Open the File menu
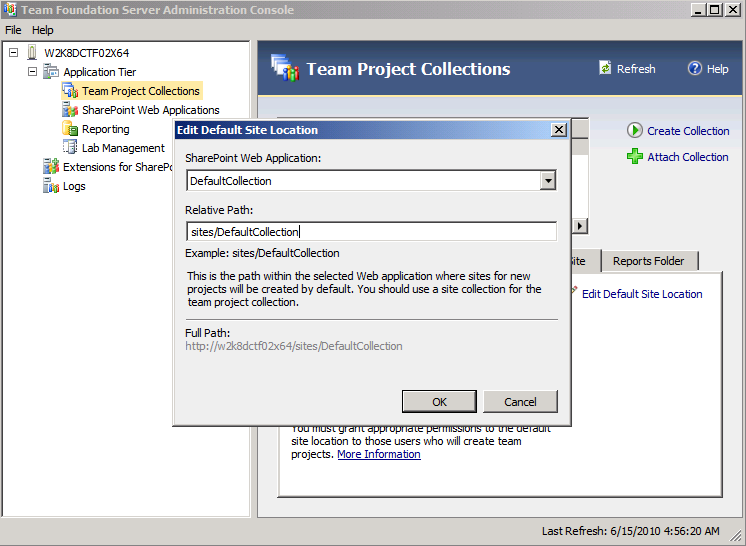This screenshot has width=746, height=546. (x=13, y=30)
